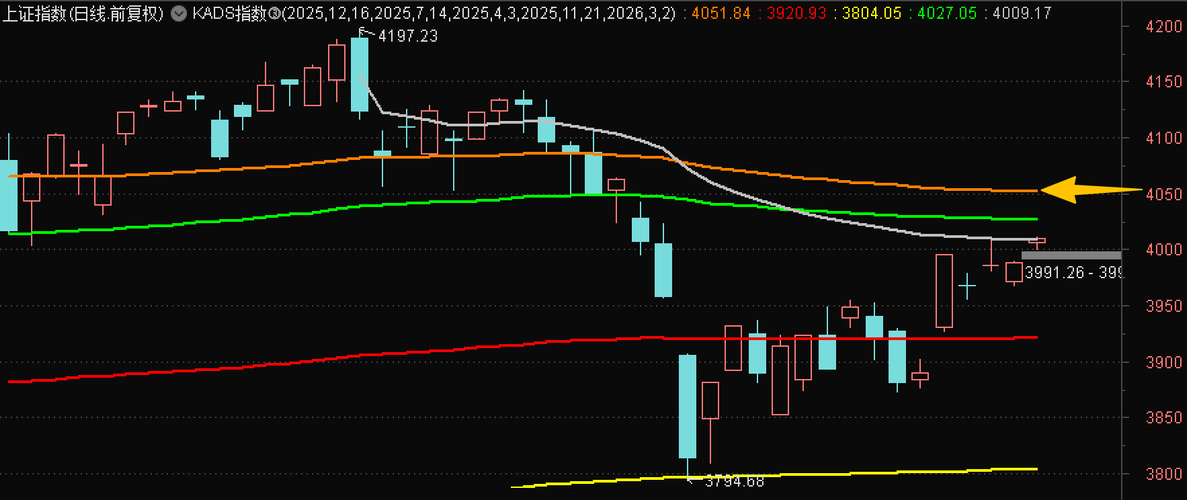Image resolution: width=1187 pixels, height=500 pixels.
Task: Select the cyan candle at the 3794.68 low
Action: [687, 407]
